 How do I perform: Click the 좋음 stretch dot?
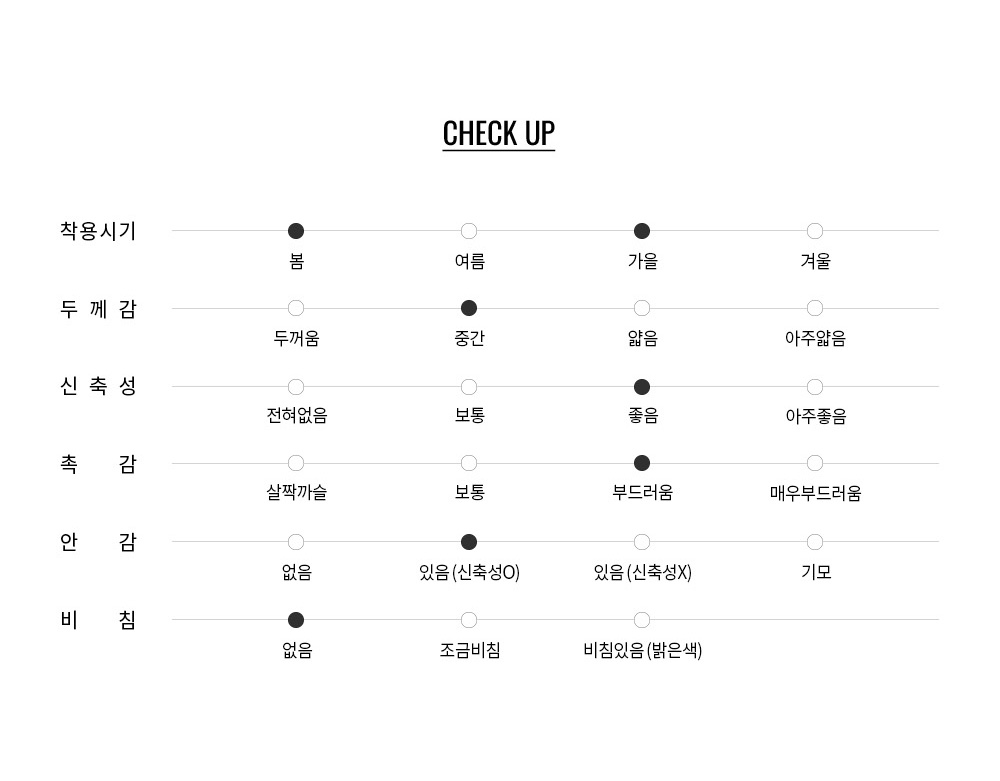tap(642, 387)
